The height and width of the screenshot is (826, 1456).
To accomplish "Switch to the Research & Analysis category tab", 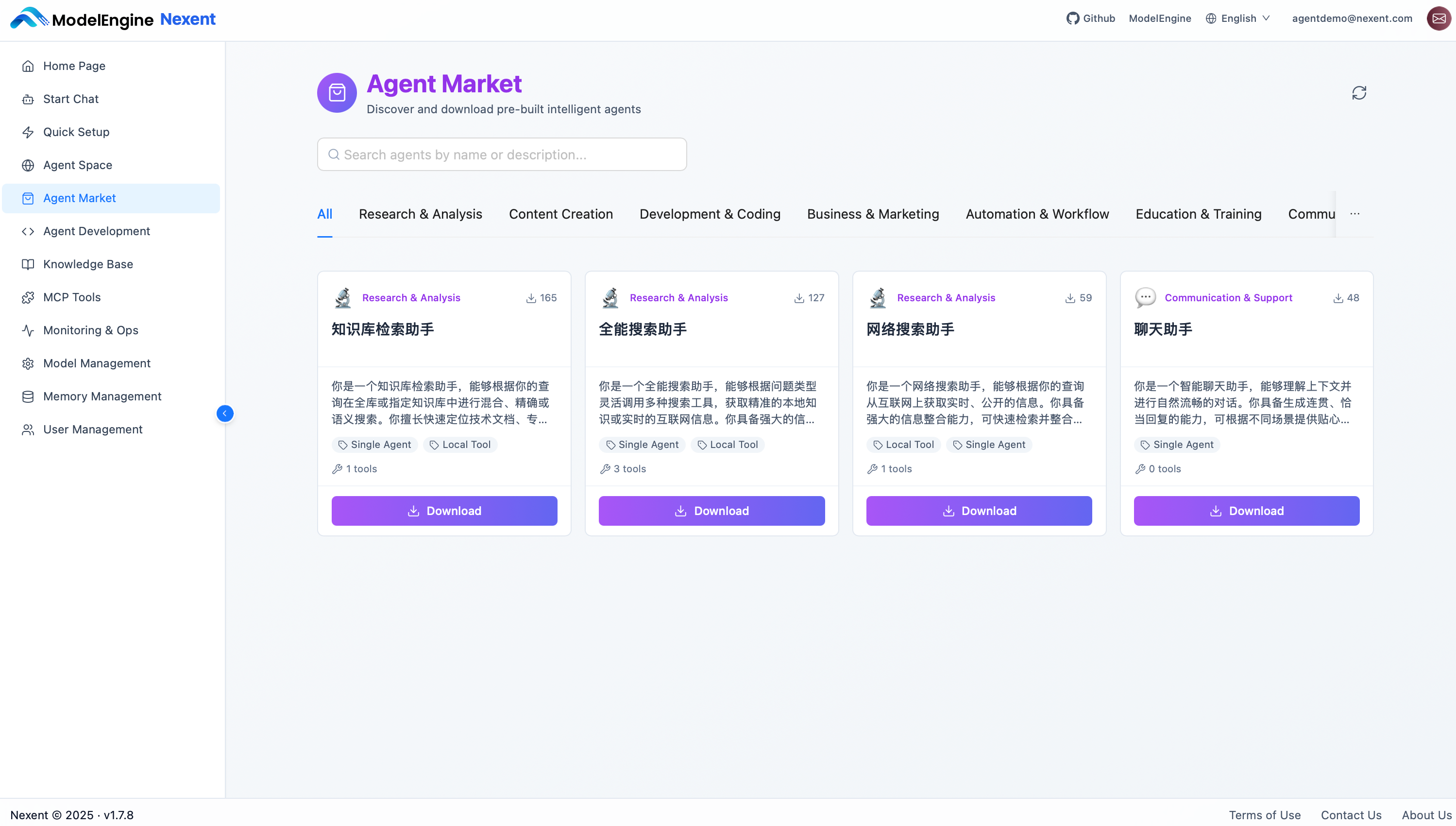I will (420, 214).
